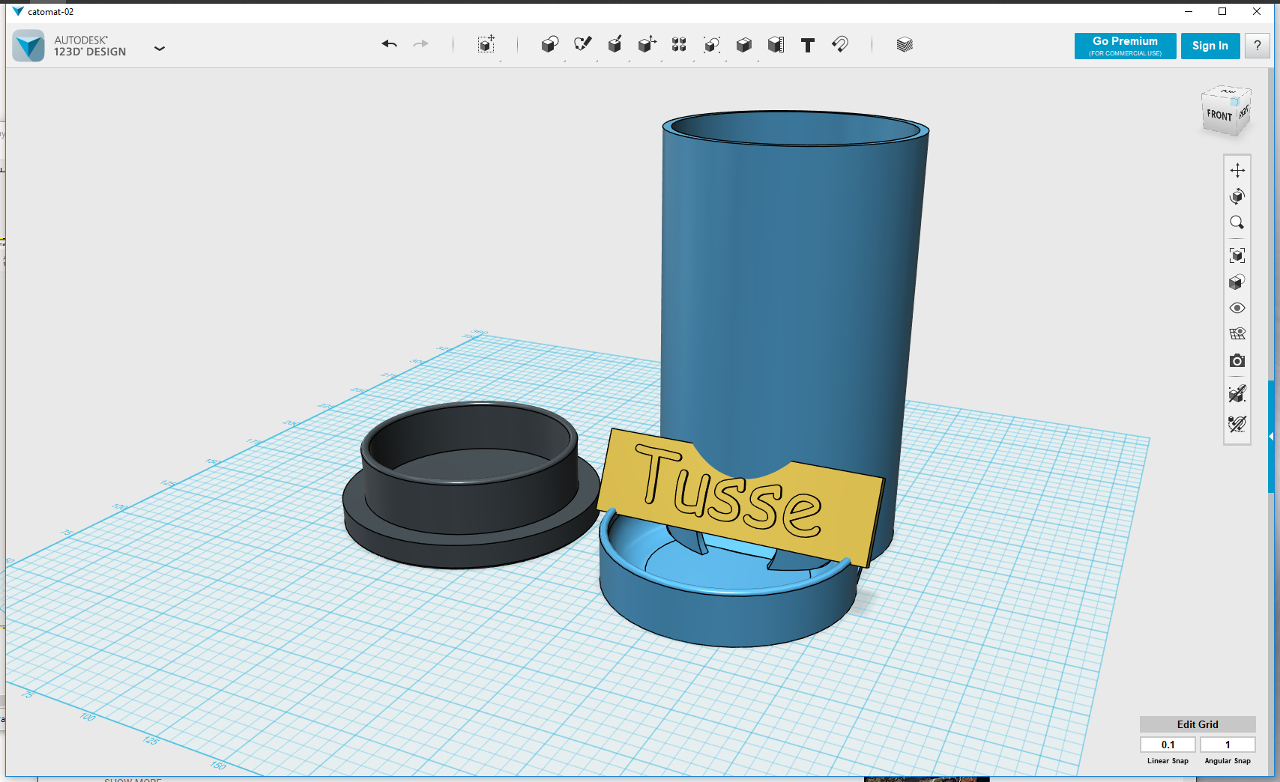This screenshot has height=782, width=1280.
Task: Select the Measure tool
Action: (776, 45)
